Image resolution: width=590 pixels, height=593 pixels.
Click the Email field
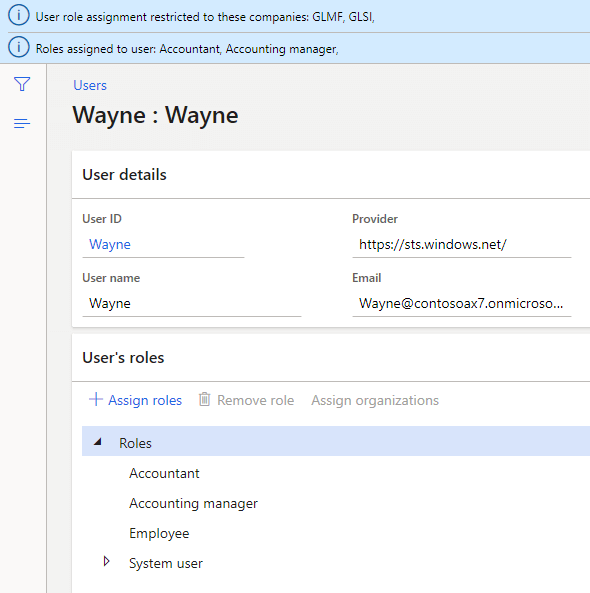(462, 304)
